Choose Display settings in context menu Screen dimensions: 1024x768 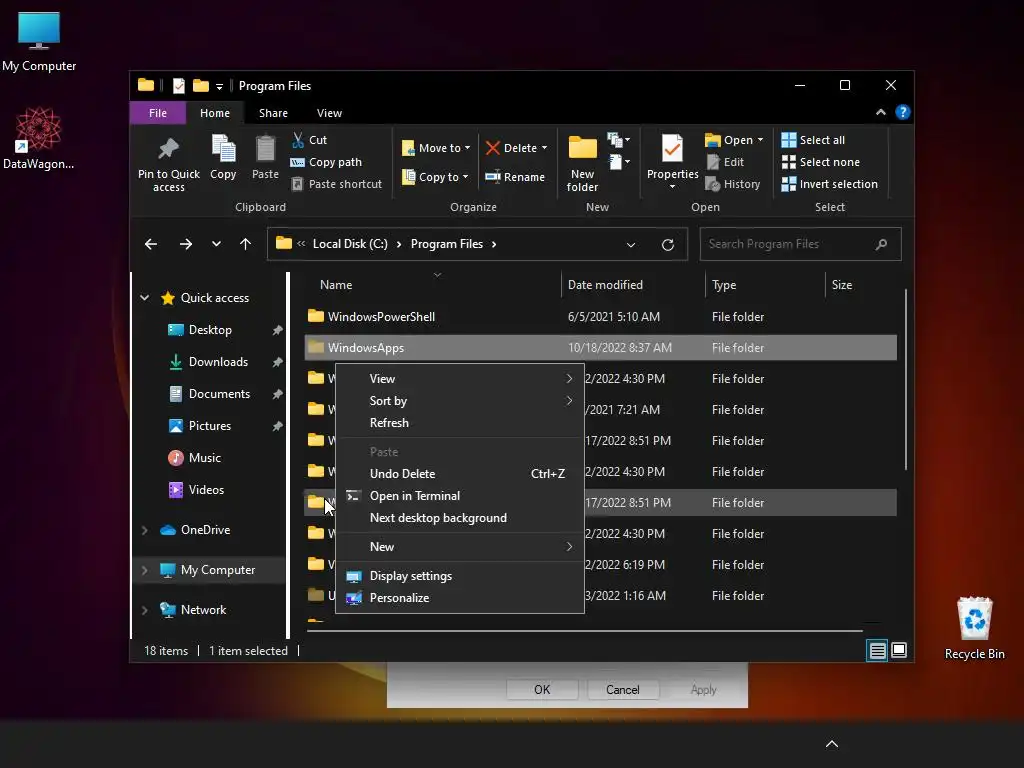click(460, 576)
